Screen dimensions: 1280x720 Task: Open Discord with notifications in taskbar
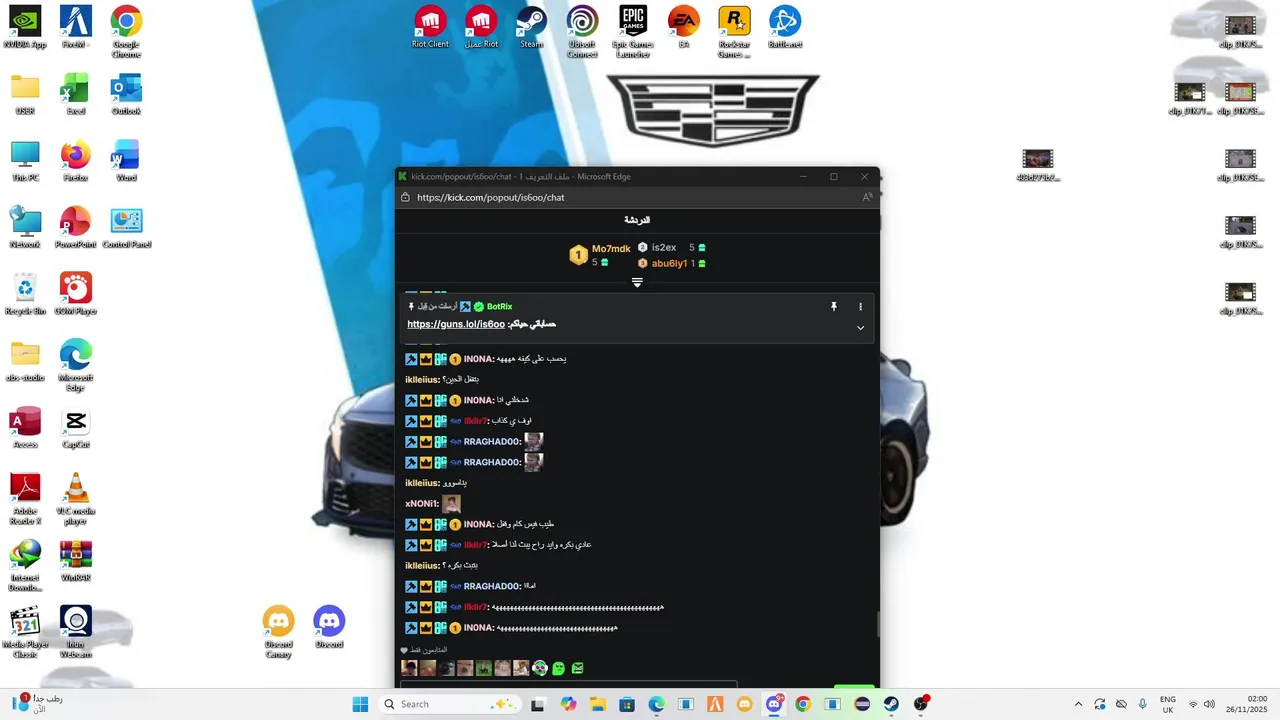774,704
